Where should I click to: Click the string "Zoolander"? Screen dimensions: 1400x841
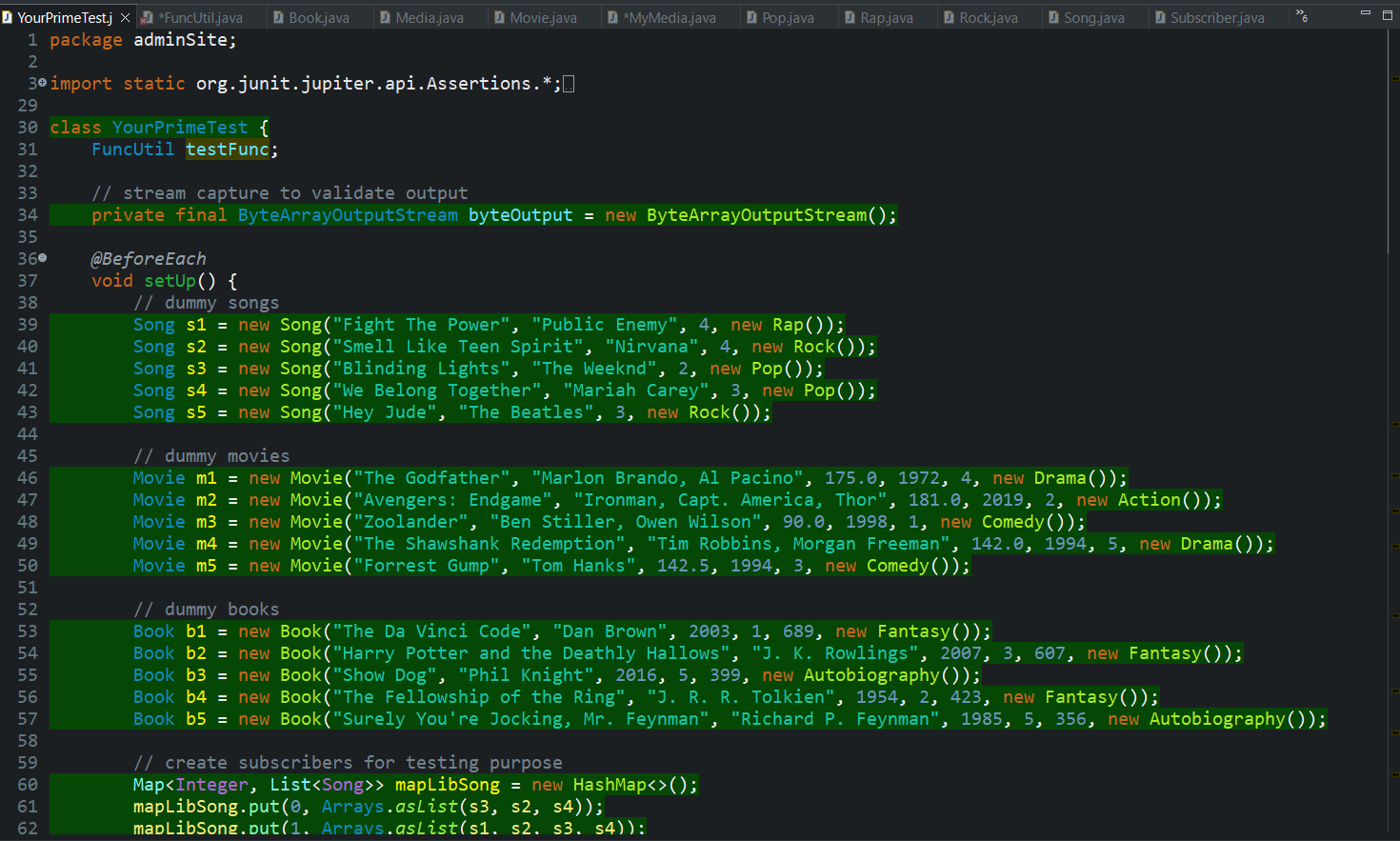[411, 522]
